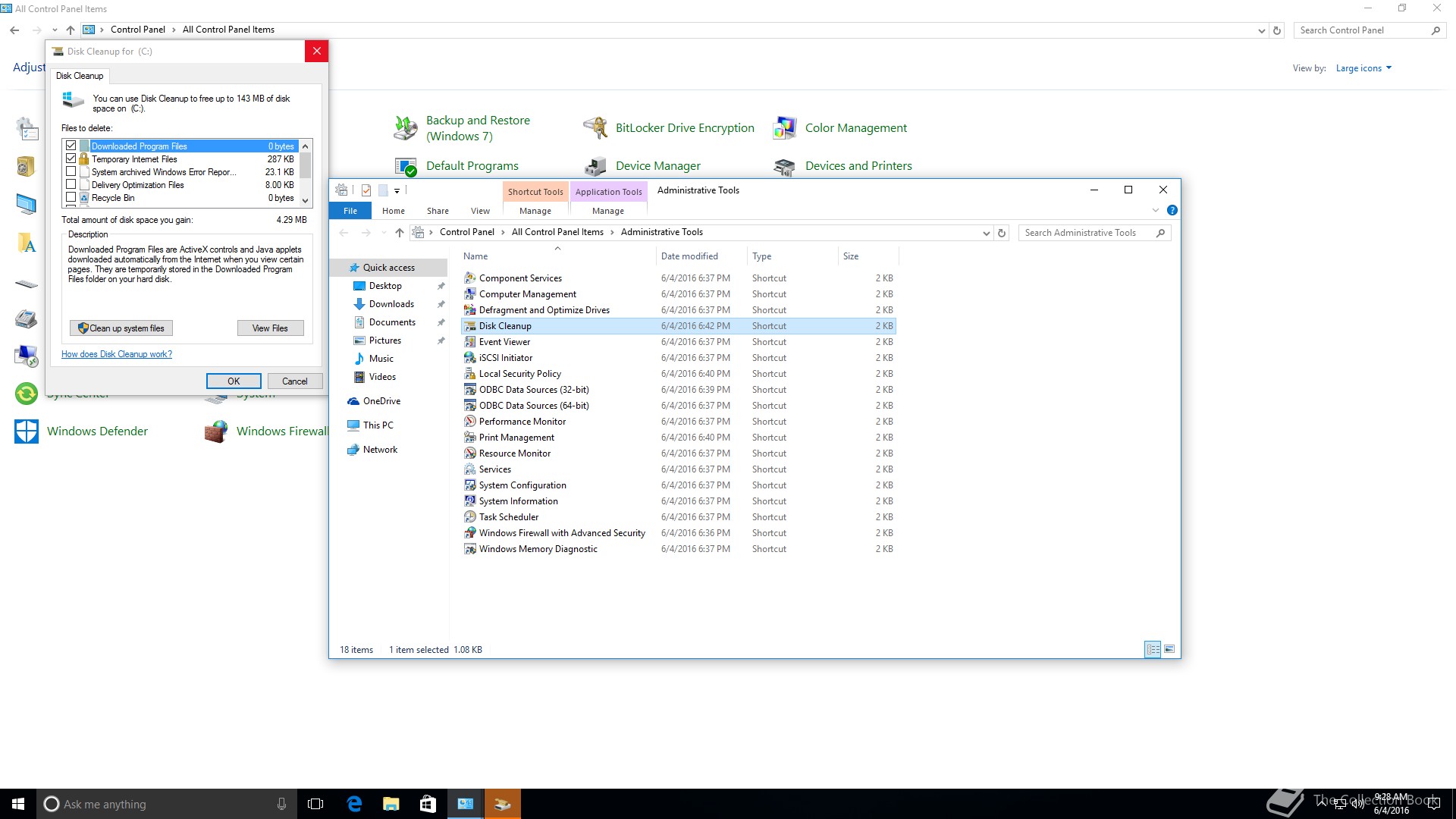This screenshot has width=1456, height=819.
Task: Open Microsoft Edge from the taskbar
Action: (354, 804)
